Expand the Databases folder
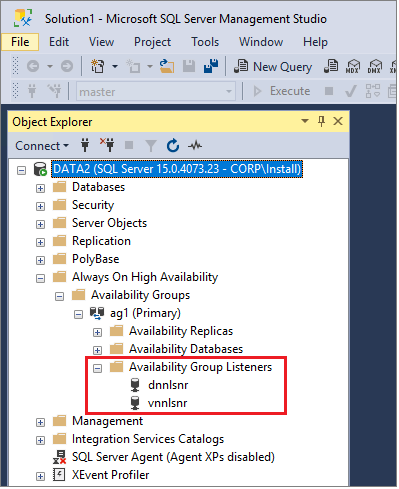The image size is (399, 489). [40, 189]
